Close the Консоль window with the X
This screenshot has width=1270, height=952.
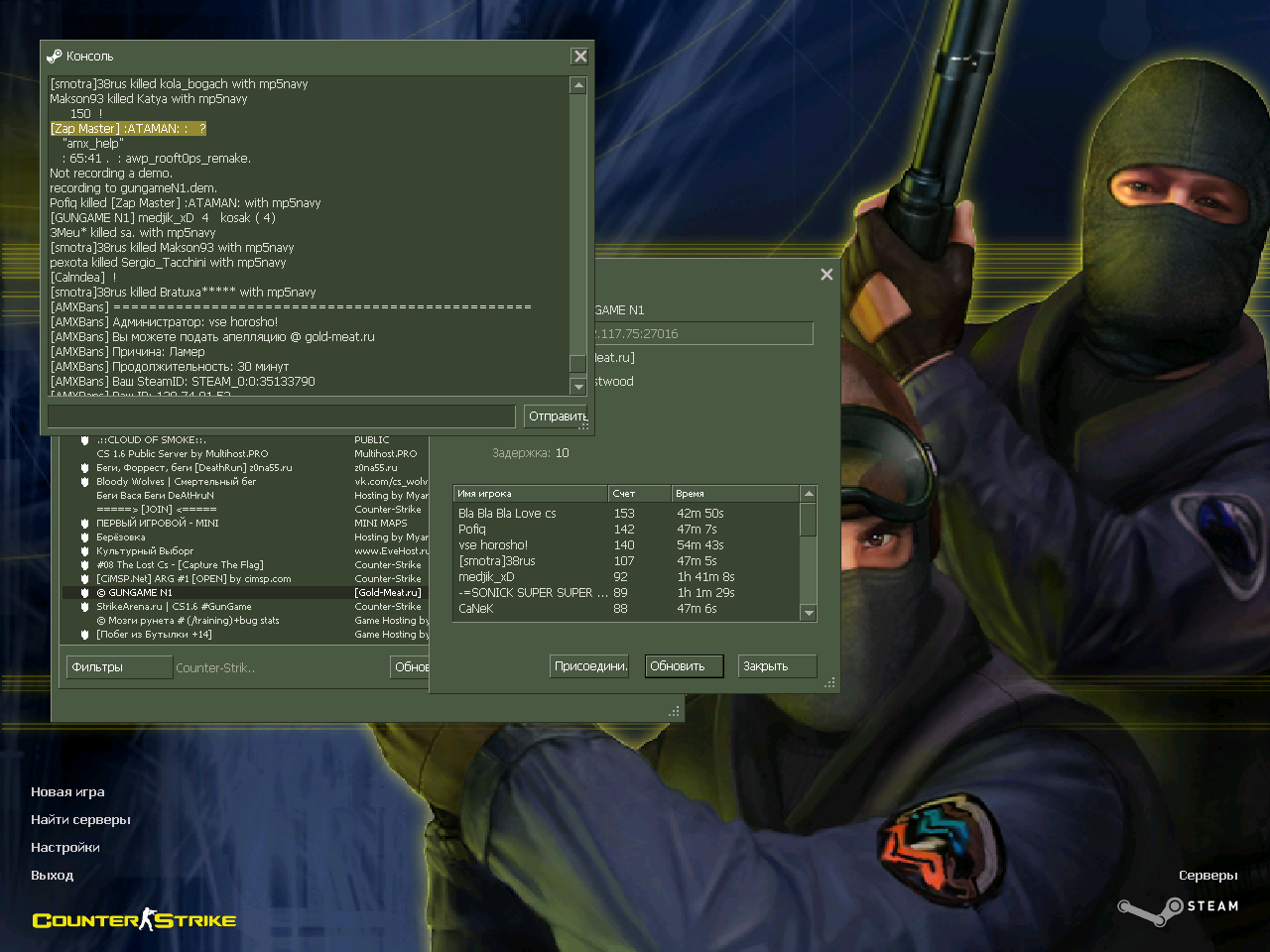pyautogui.click(x=580, y=57)
